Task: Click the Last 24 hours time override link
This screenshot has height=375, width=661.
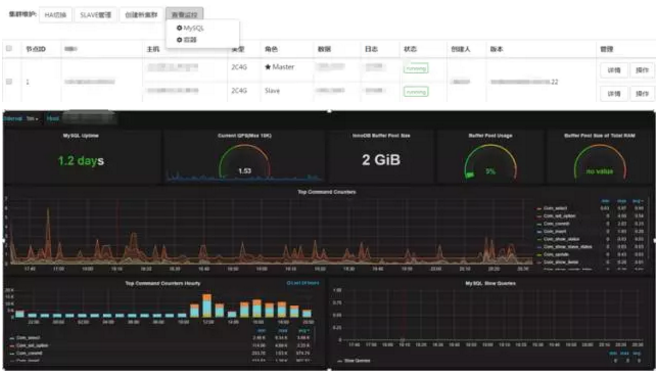Action: (303, 283)
